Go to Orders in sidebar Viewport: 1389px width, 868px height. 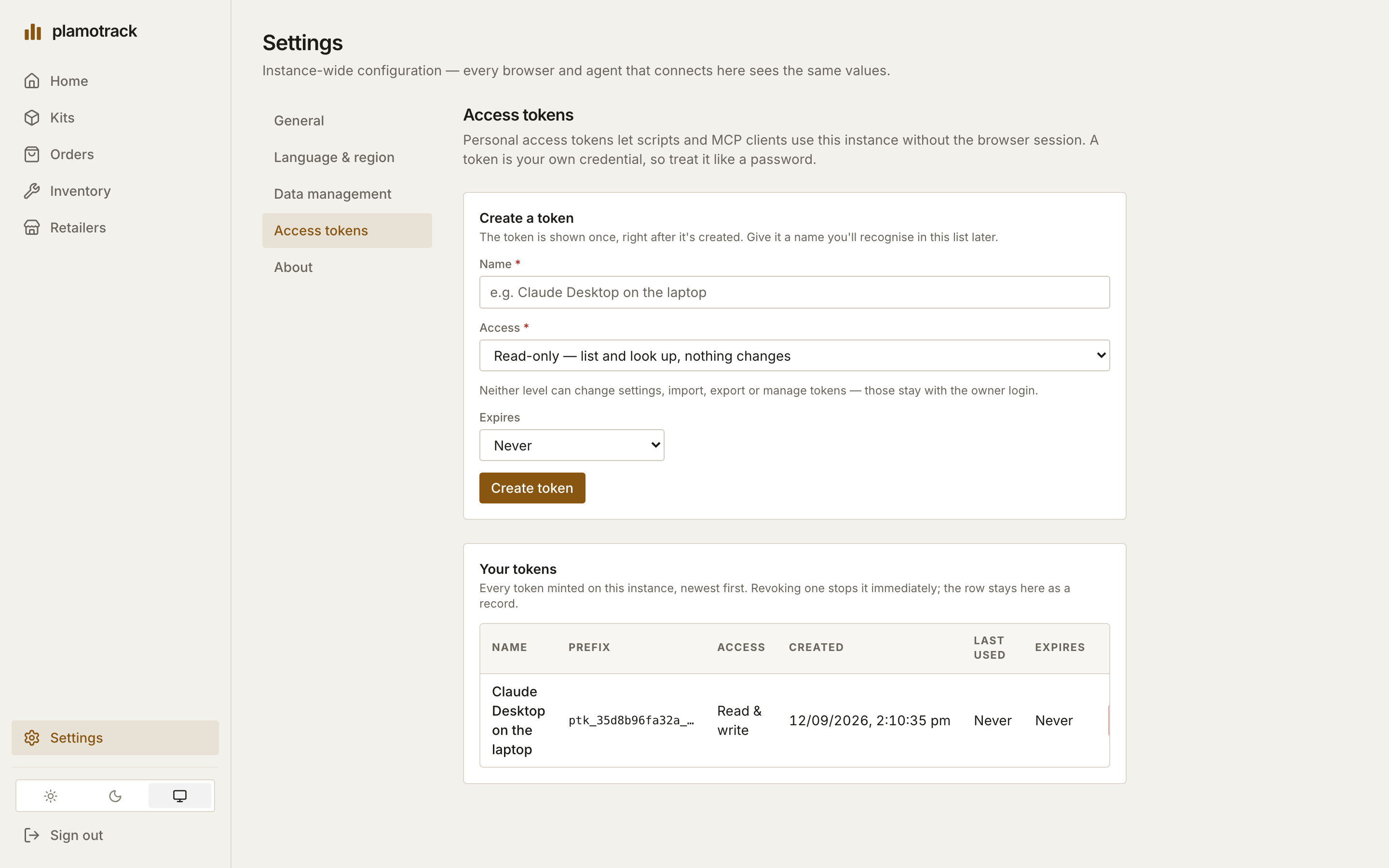115,154
